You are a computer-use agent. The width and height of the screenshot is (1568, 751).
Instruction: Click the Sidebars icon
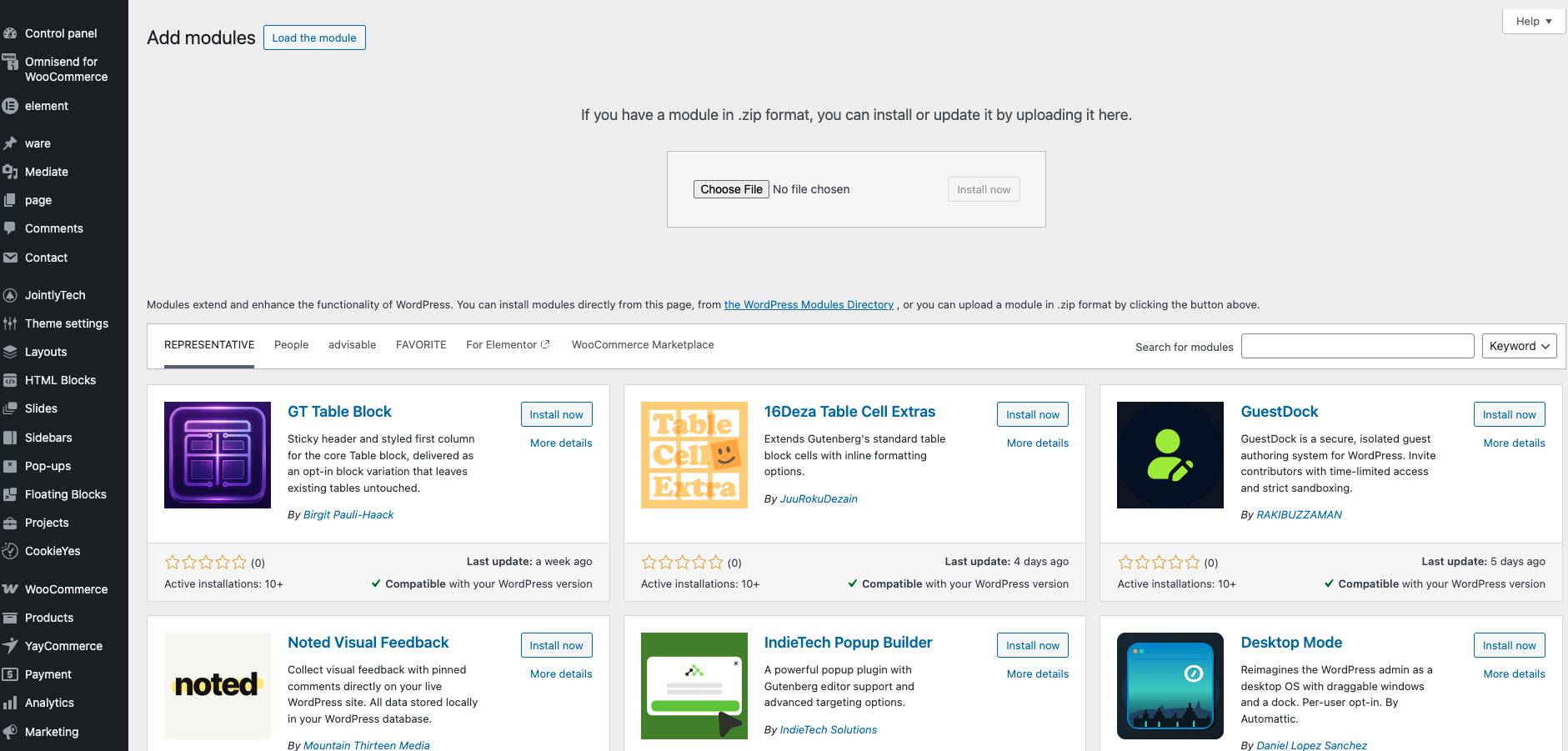pos(10,438)
